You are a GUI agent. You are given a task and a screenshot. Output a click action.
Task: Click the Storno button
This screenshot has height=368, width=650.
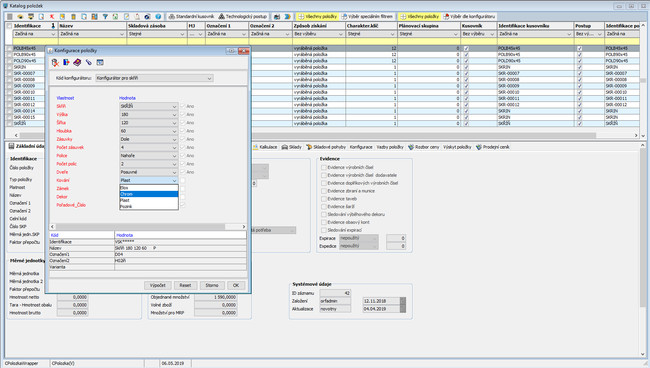[212, 285]
